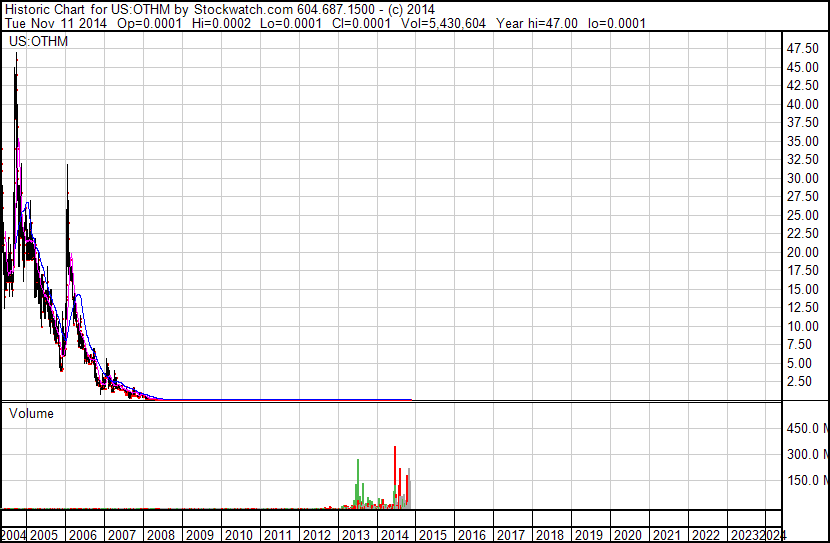Click the 150.0 M volume axis label
Viewport: 830px width, 543px height.
pyautogui.click(x=808, y=480)
